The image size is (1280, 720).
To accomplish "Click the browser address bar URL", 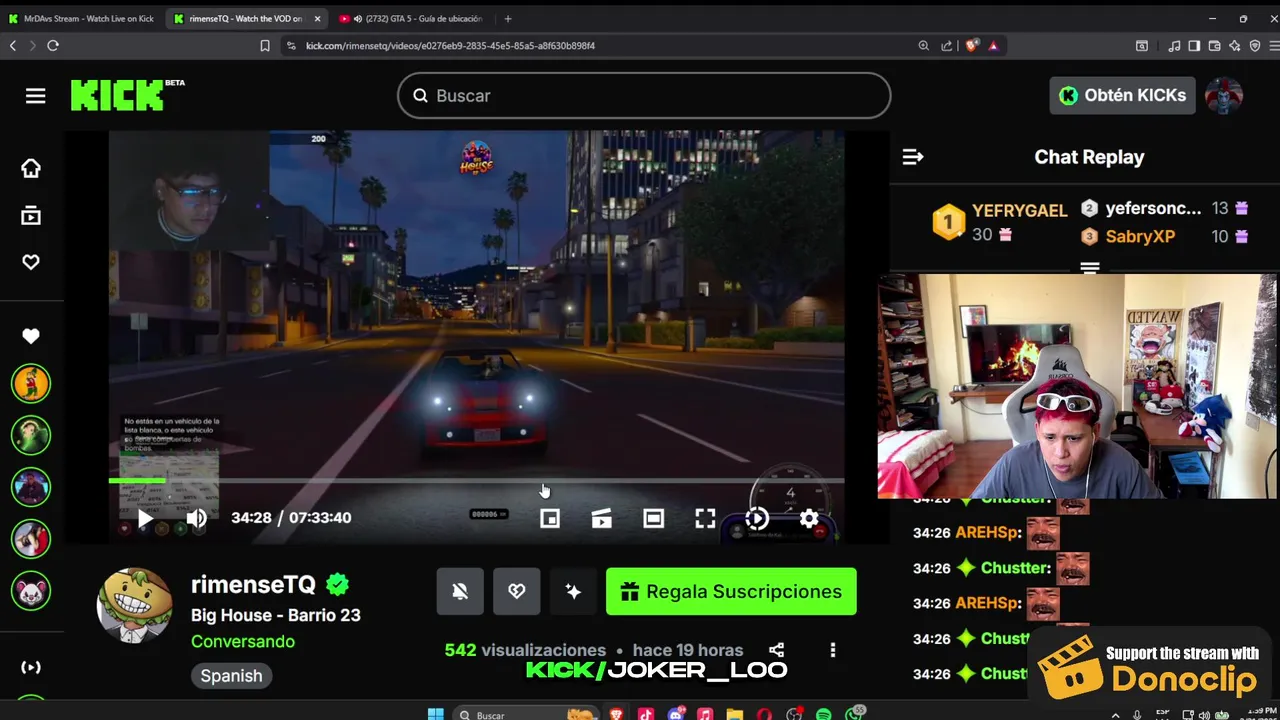I will (450, 46).
